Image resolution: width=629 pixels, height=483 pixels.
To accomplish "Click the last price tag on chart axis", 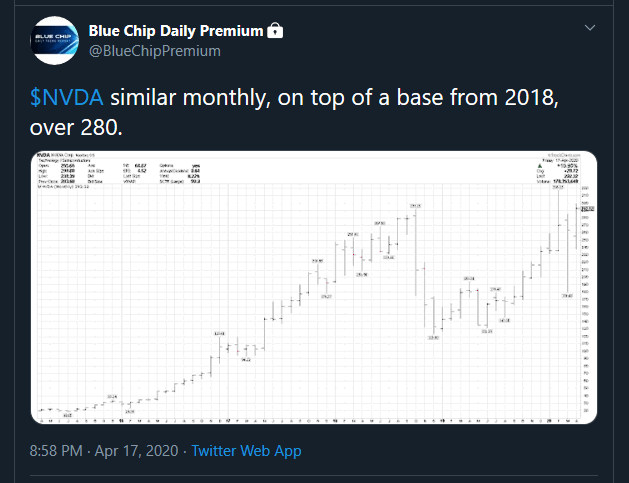I will (x=588, y=209).
